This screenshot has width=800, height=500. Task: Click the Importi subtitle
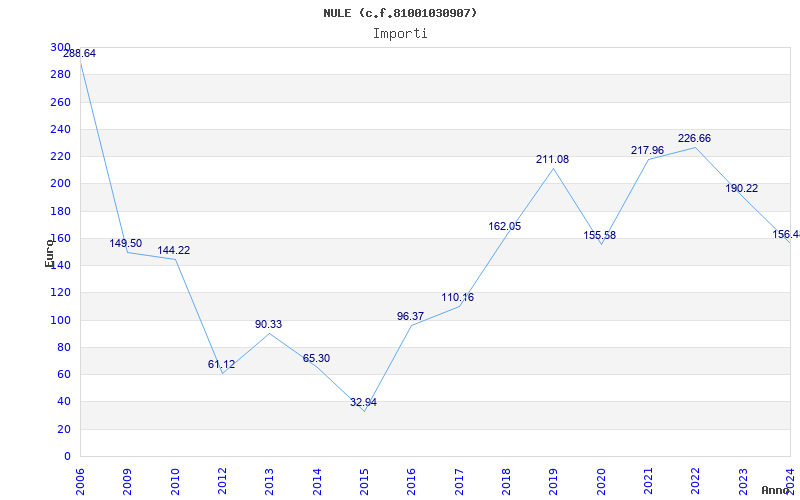pos(400,34)
